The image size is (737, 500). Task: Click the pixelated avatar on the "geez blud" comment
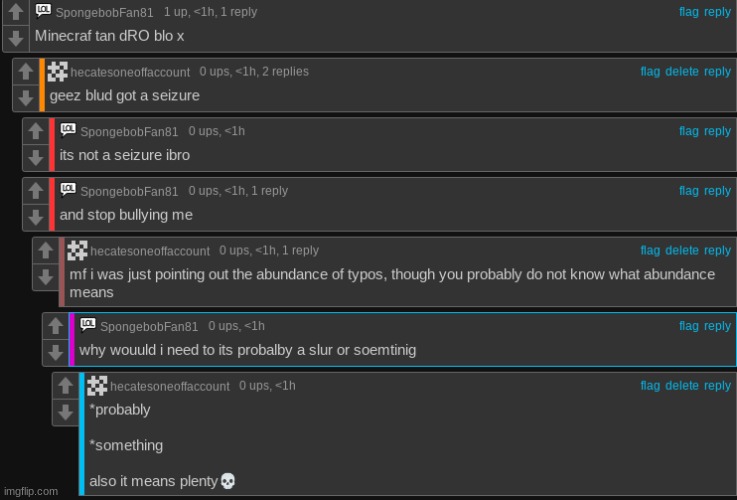pyautogui.click(x=57, y=72)
